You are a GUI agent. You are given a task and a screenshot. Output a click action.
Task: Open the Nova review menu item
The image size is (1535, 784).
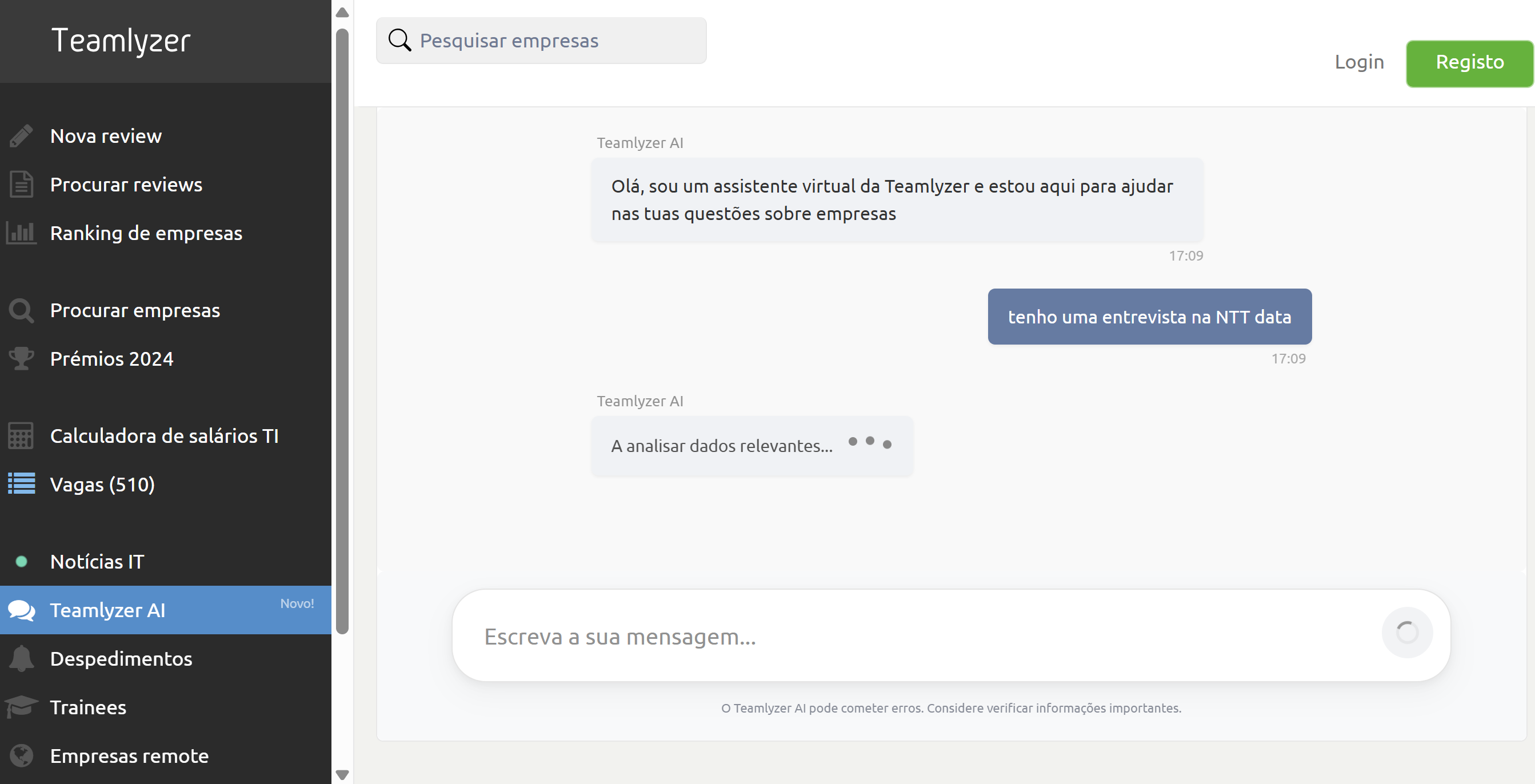[x=166, y=136]
